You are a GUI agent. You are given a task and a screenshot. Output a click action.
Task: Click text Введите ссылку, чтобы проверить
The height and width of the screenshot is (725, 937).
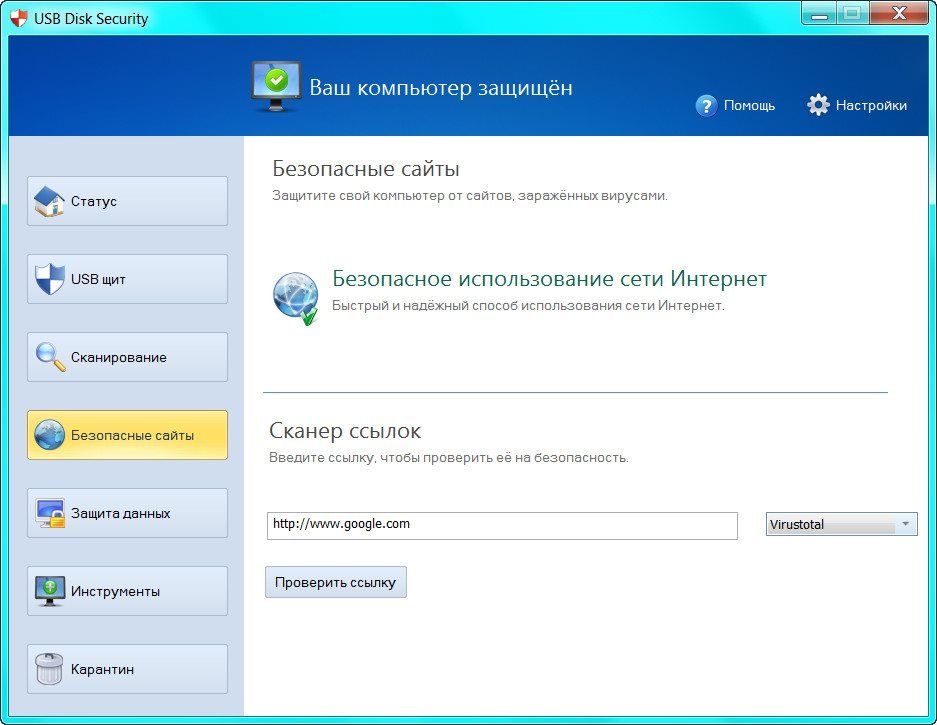tap(449, 458)
